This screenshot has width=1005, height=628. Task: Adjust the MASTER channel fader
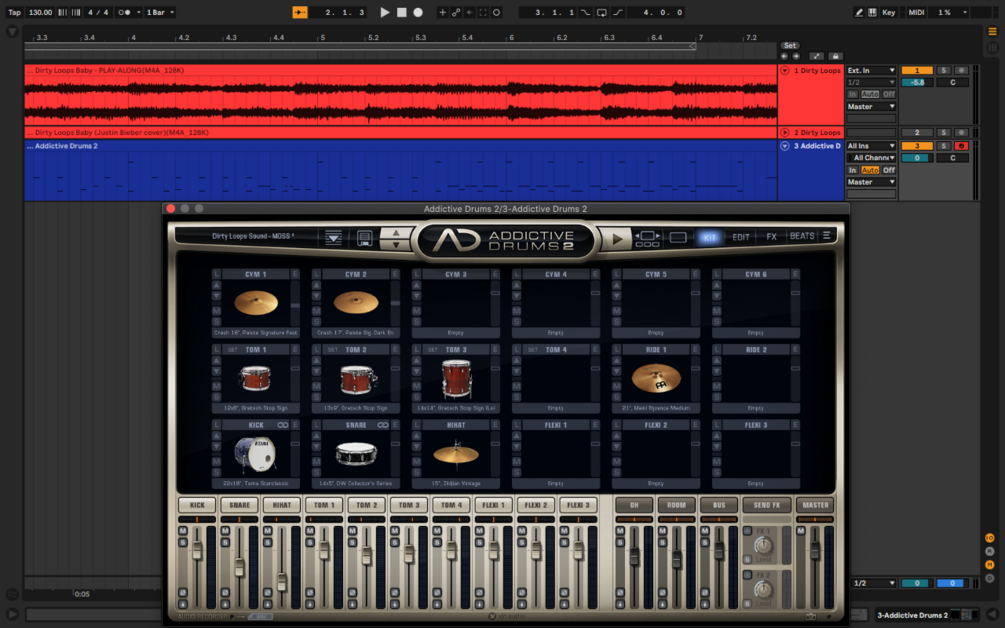point(815,550)
